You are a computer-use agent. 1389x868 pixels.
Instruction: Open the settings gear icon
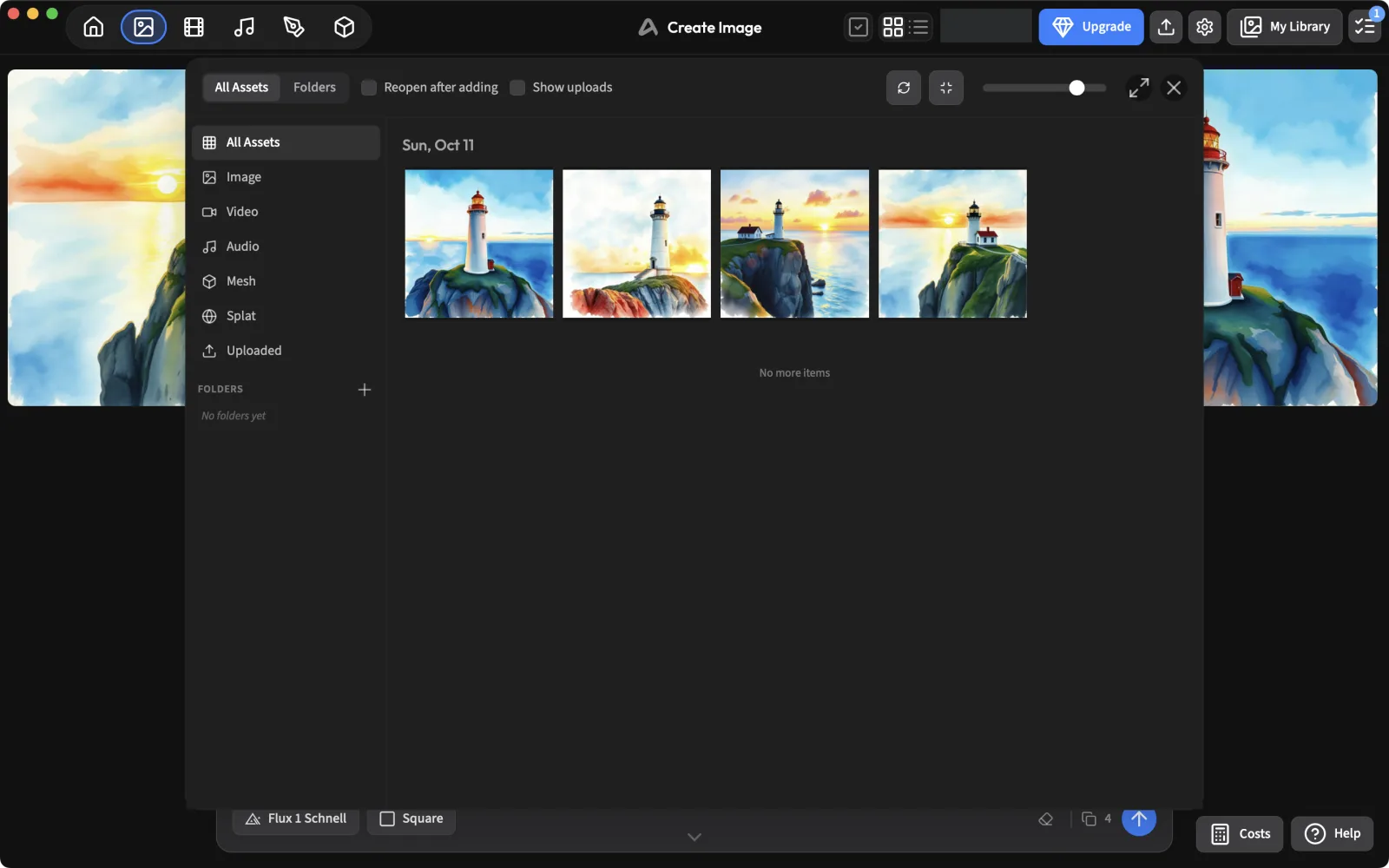[1205, 27]
